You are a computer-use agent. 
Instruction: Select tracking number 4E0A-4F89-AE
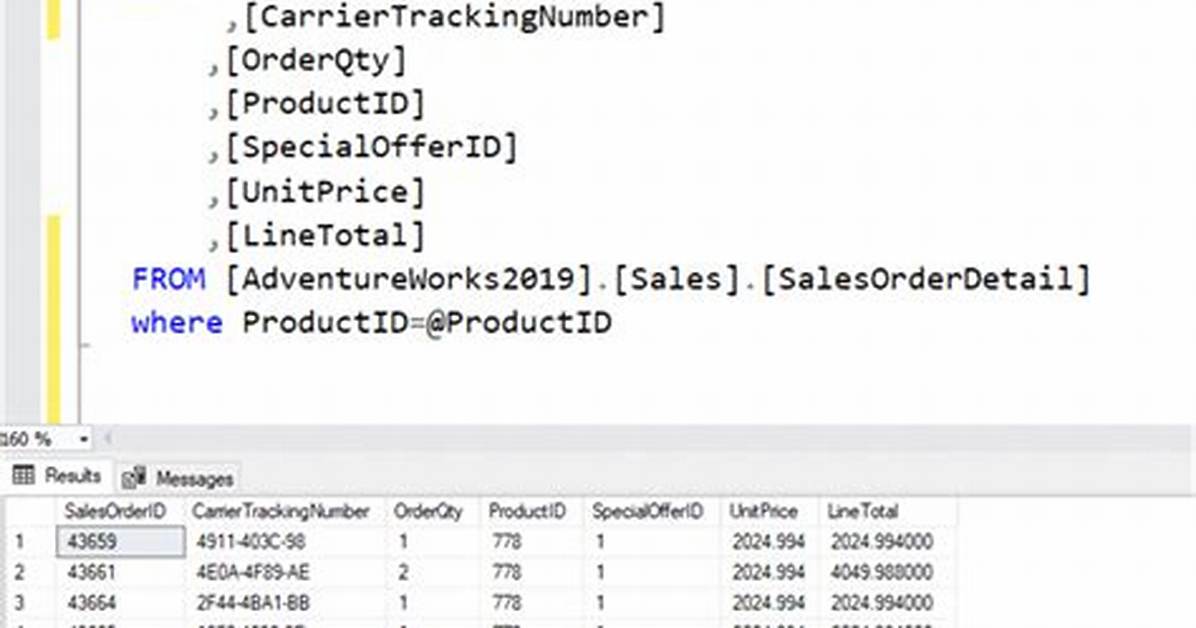(x=253, y=572)
